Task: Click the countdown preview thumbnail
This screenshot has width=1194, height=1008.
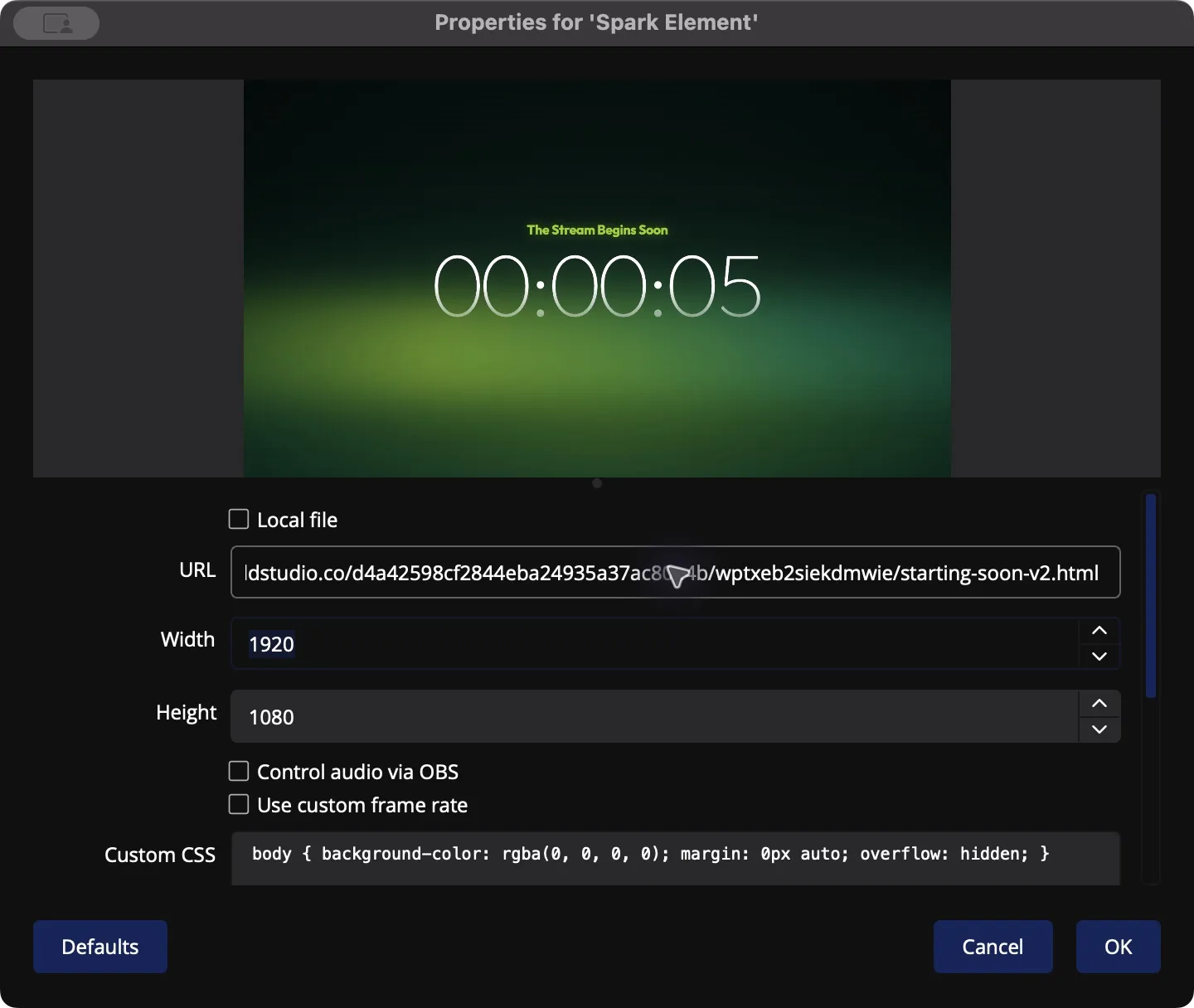Action: coord(597,279)
